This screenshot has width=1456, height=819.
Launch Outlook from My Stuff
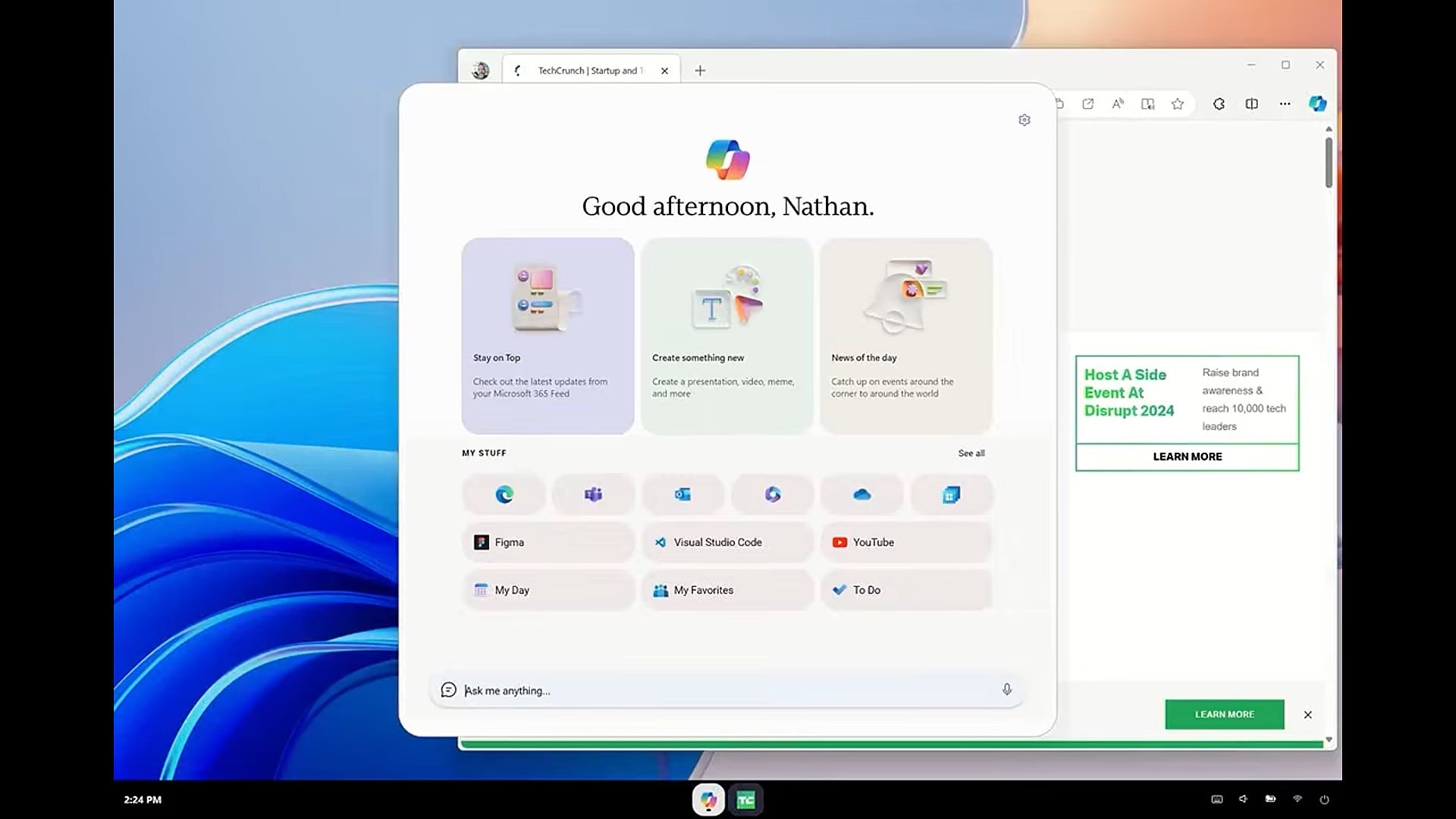pyautogui.click(x=682, y=494)
